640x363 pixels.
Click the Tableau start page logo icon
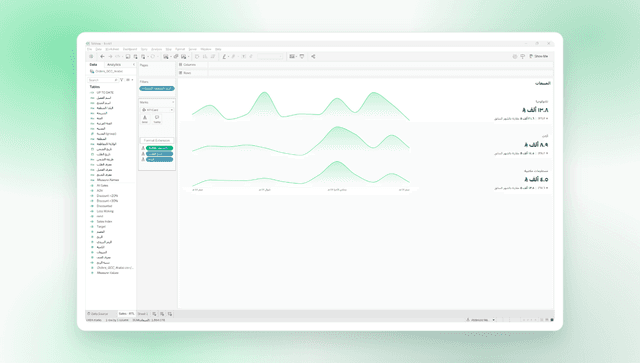pyautogui.click(x=91, y=56)
